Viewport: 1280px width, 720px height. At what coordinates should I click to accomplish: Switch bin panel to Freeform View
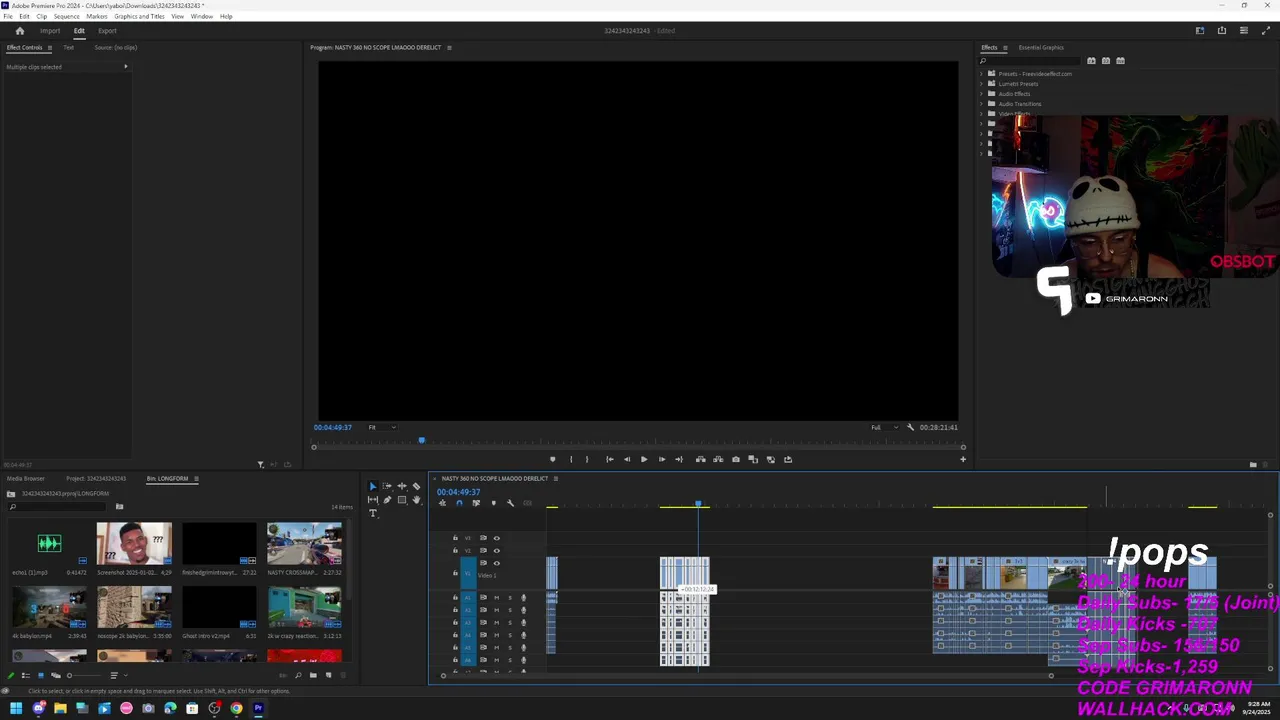pyautogui.click(x=56, y=675)
